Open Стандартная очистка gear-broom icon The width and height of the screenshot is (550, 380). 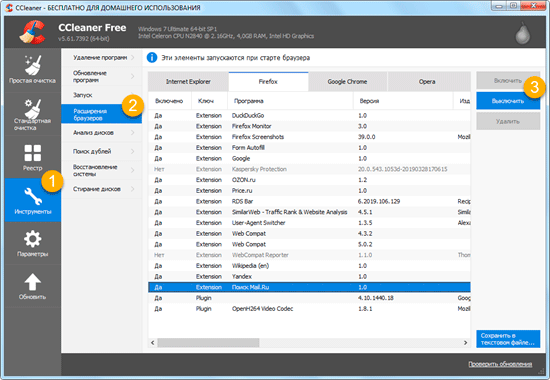(x=33, y=109)
